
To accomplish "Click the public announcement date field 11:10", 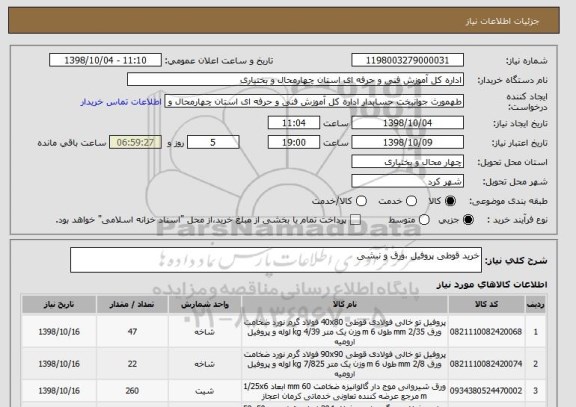I will (x=105, y=60).
